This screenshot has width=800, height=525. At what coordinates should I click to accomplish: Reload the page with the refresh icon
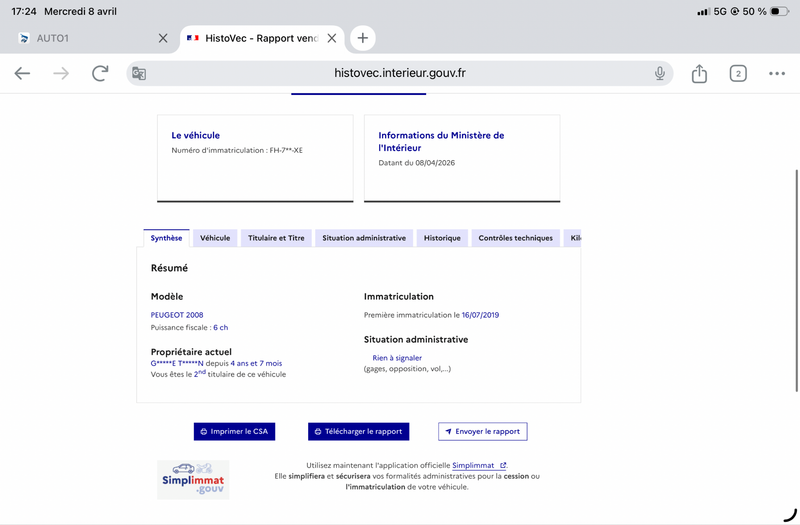pyautogui.click(x=100, y=73)
